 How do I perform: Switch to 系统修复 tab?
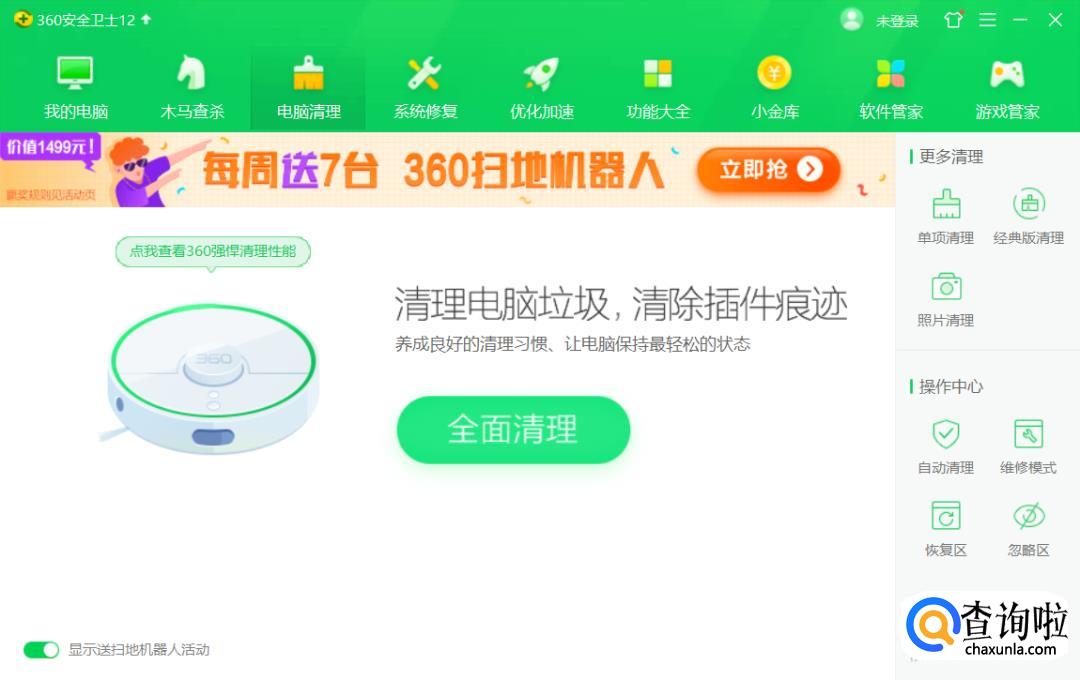pyautogui.click(x=425, y=87)
